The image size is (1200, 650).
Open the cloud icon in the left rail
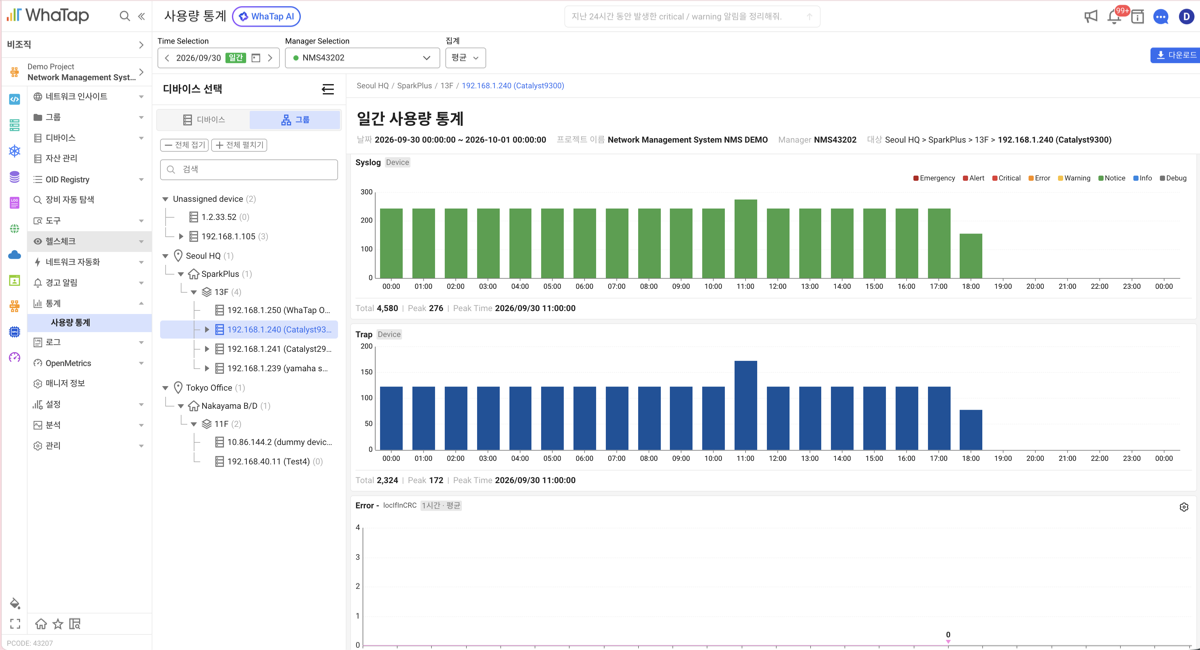tap(14, 255)
